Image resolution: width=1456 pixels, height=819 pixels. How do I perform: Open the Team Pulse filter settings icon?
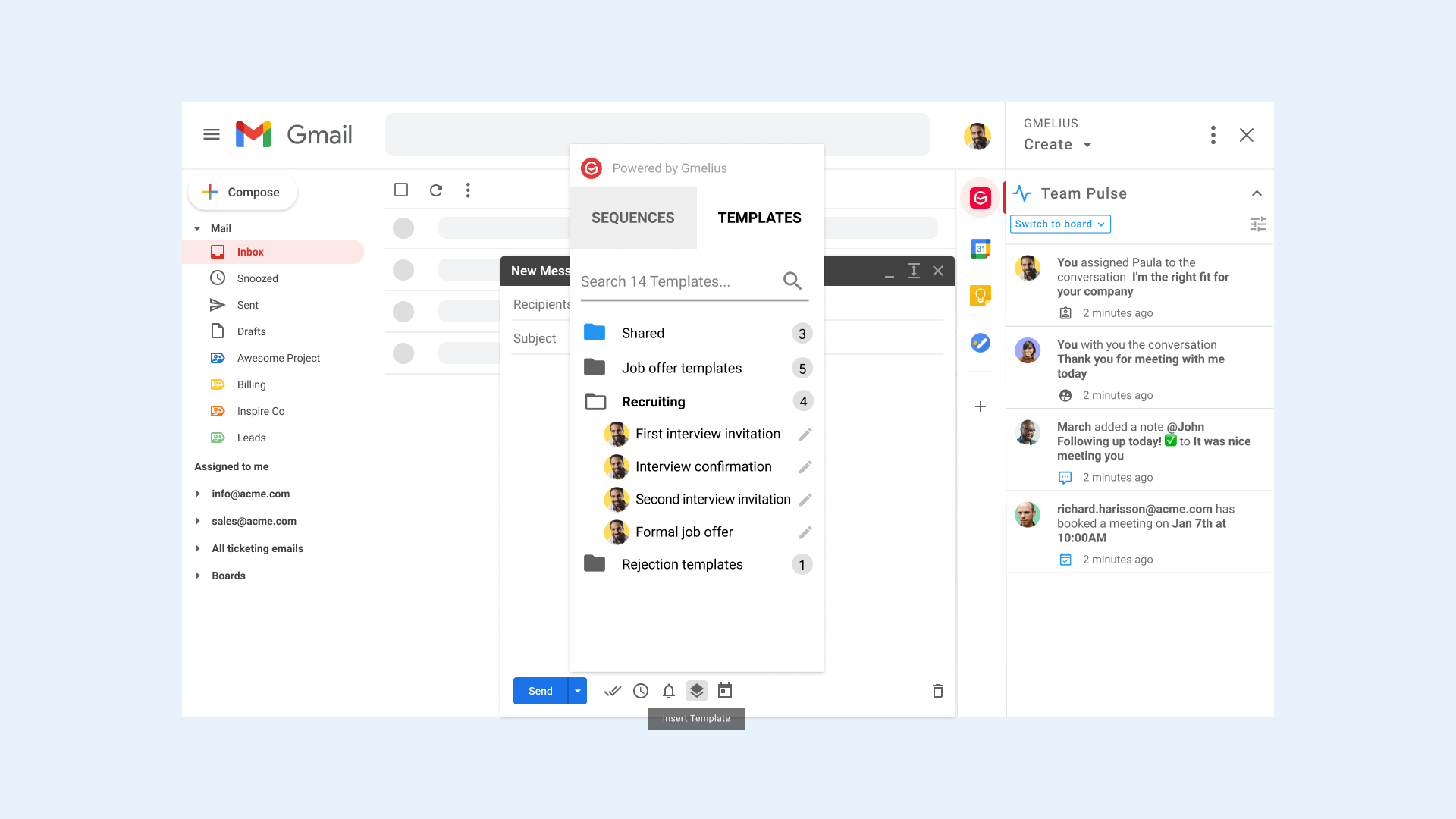point(1258,224)
